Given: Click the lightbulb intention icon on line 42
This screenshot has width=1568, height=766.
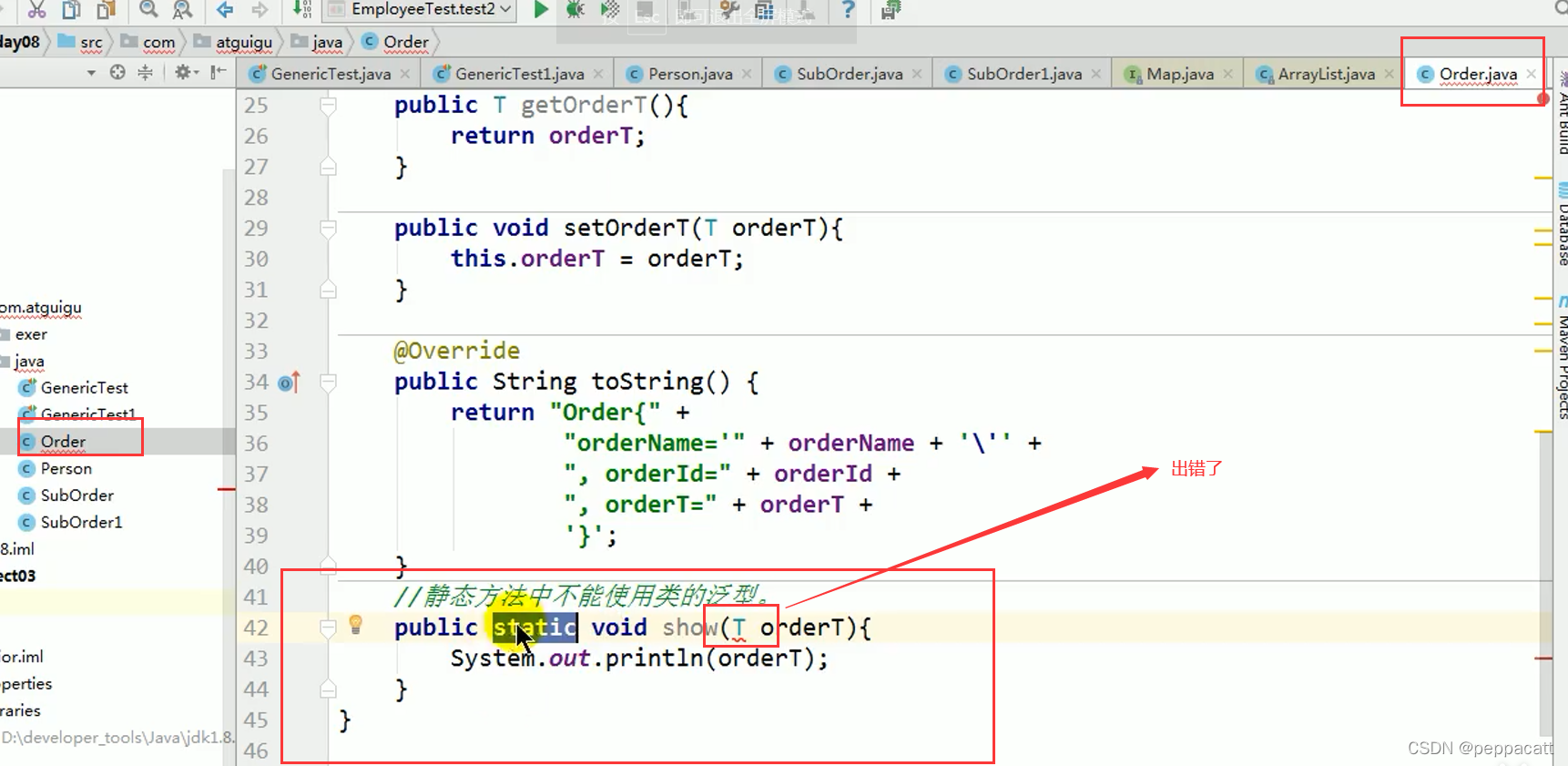Looking at the screenshot, I should pos(356,625).
